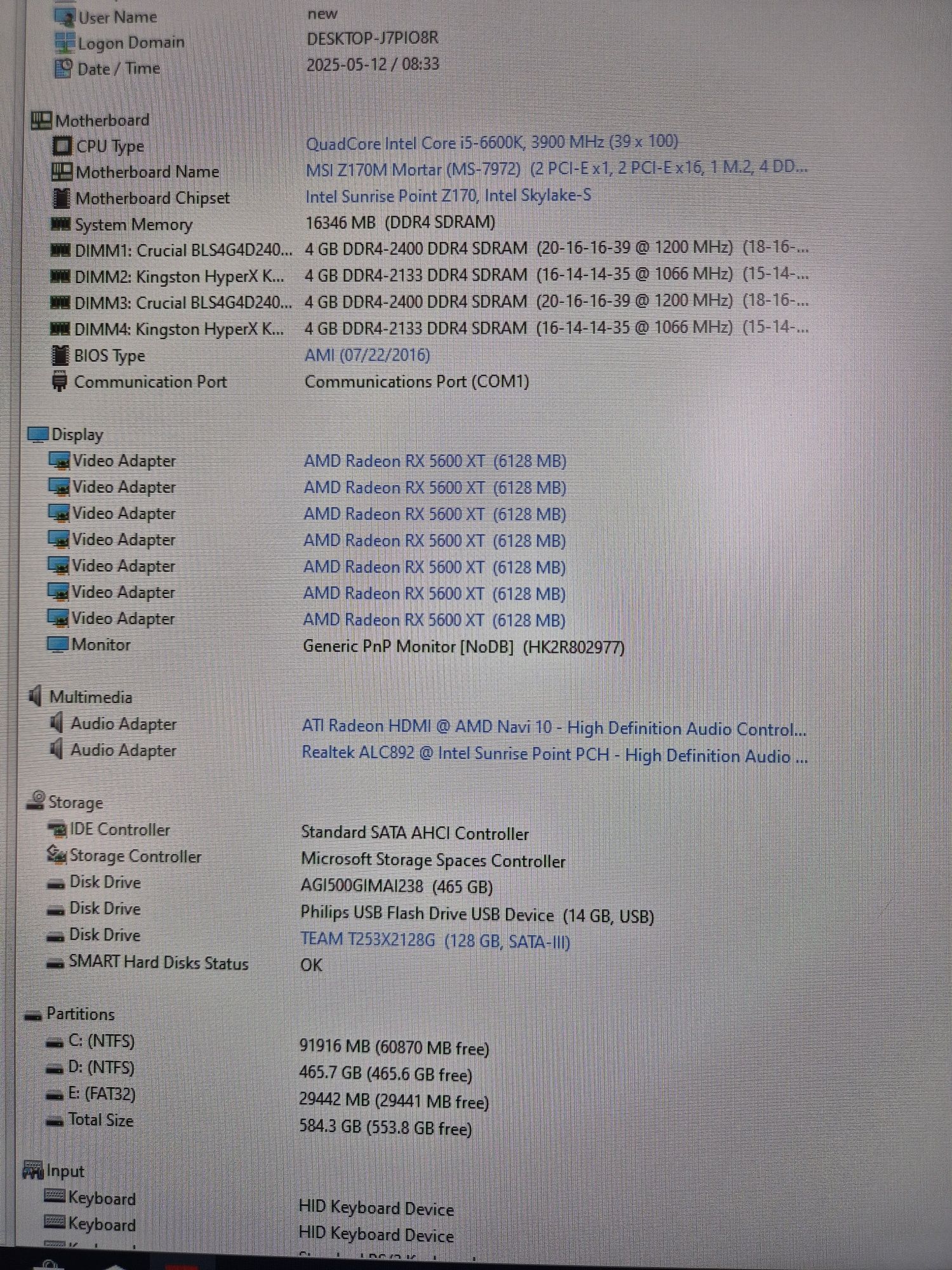This screenshot has width=952, height=1270.
Task: Open the ATI Radeon HDMI audio link
Action: click(554, 728)
